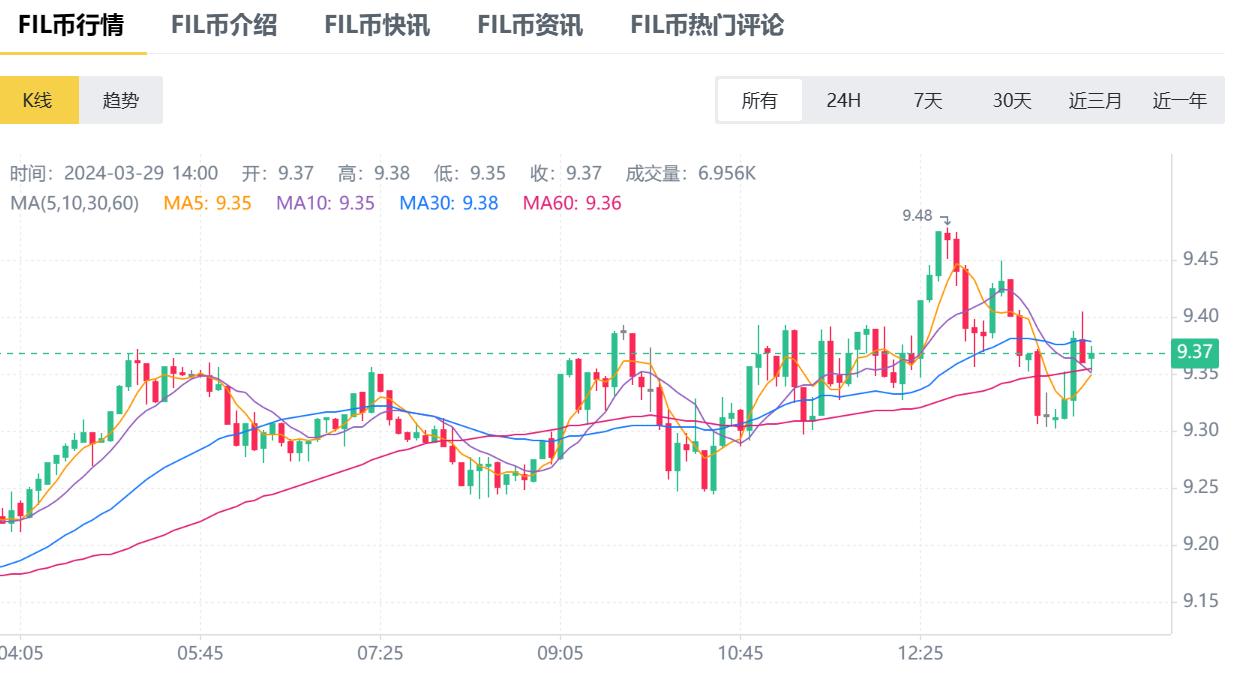The width and height of the screenshot is (1244, 686).
Task: Click the 9.30 price axis label
Action: pos(1199,430)
